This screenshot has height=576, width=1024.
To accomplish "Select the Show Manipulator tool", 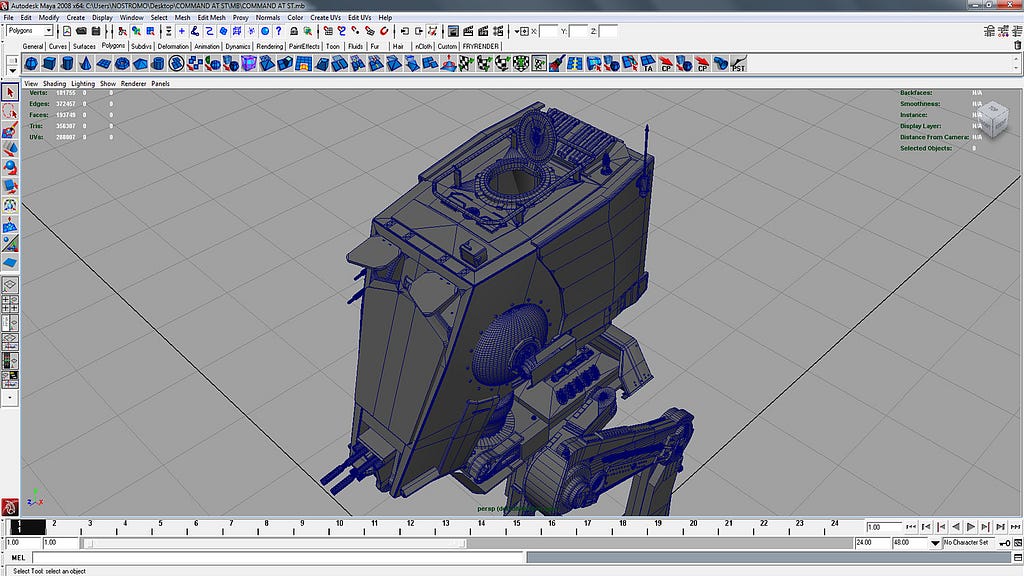I will point(10,244).
